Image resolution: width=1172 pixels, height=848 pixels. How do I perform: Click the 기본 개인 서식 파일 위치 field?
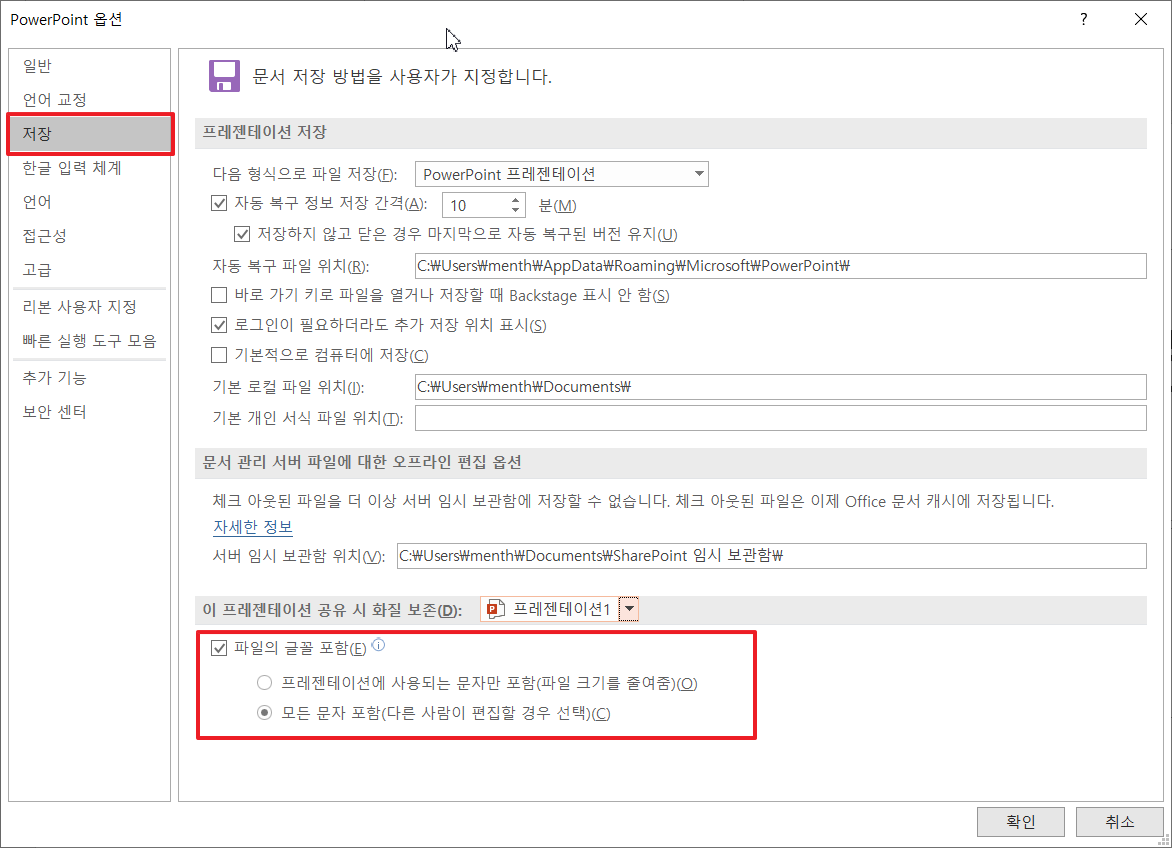780,418
